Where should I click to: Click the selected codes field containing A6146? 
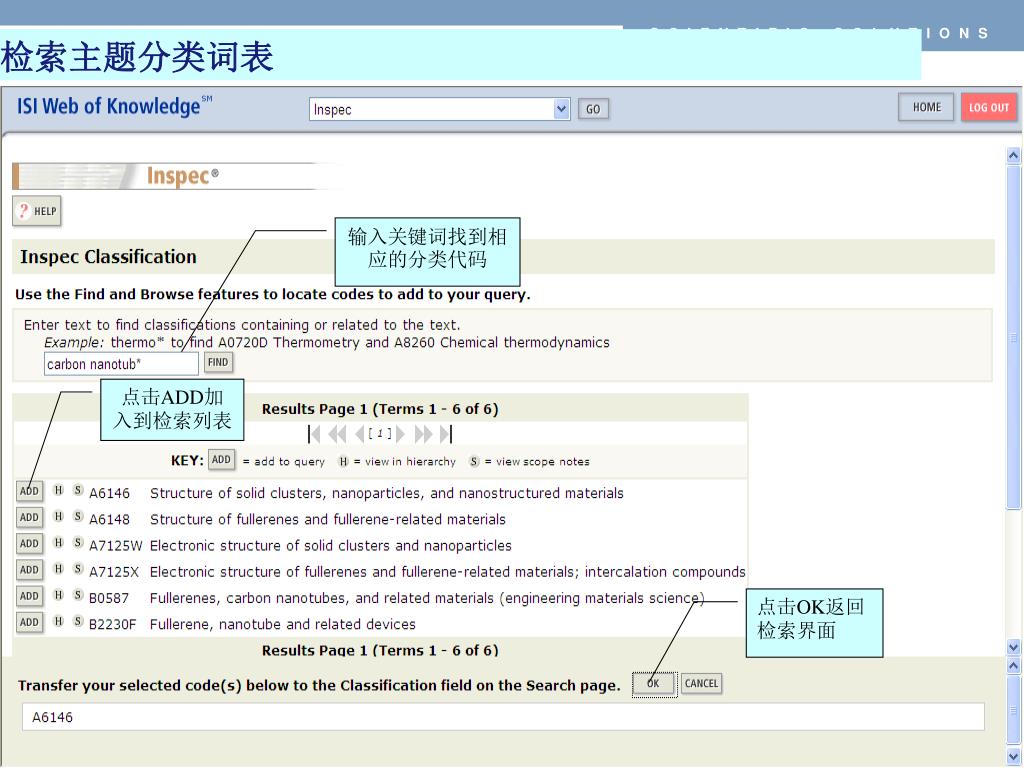[x=503, y=716]
